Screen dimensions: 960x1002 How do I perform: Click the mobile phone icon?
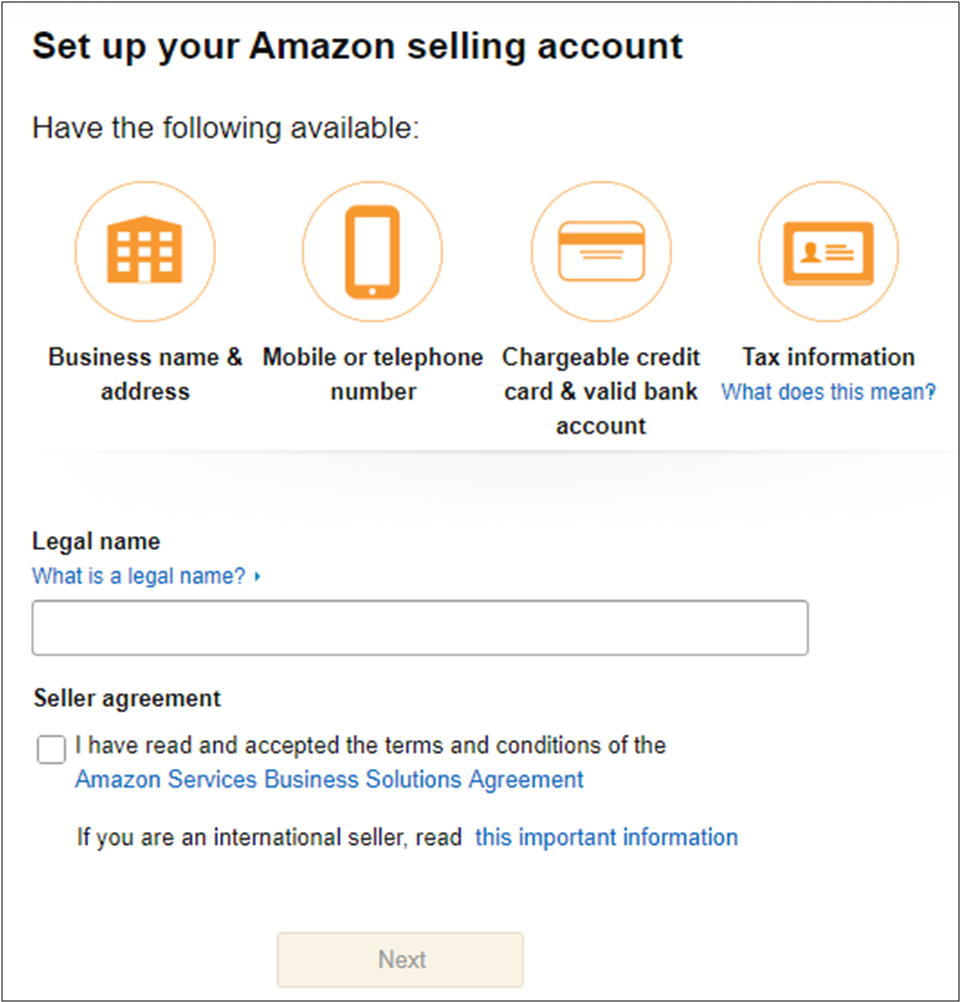372,250
